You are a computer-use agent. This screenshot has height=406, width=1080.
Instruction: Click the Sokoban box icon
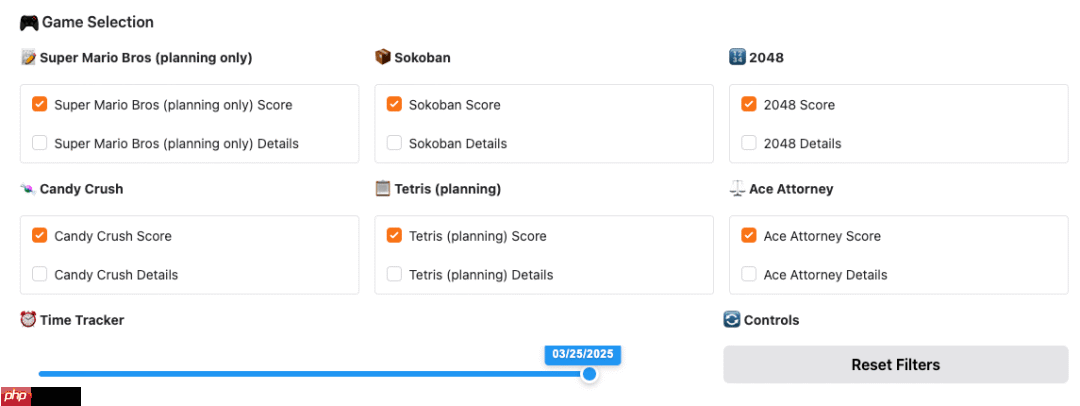point(382,57)
